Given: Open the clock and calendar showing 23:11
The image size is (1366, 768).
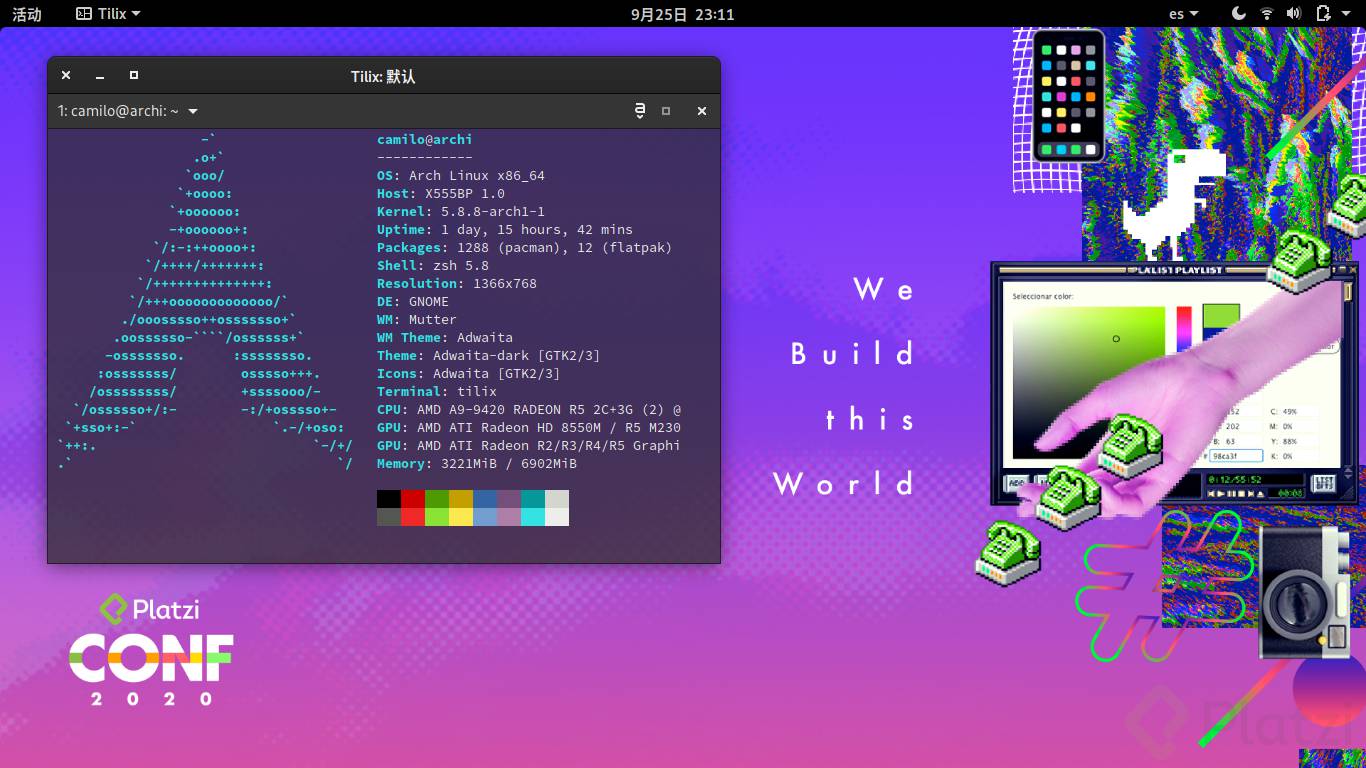Looking at the screenshot, I should click(x=683, y=14).
